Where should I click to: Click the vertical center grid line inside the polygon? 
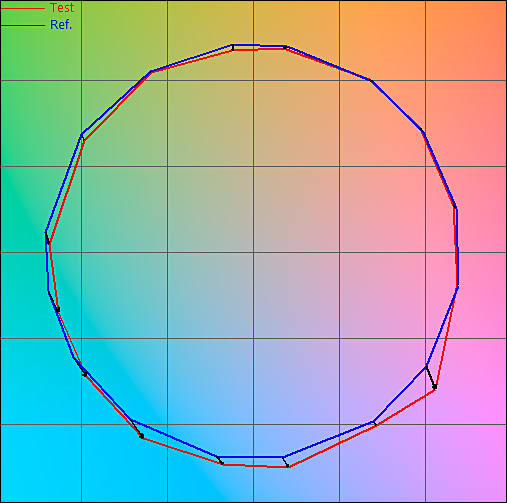(x=253, y=200)
